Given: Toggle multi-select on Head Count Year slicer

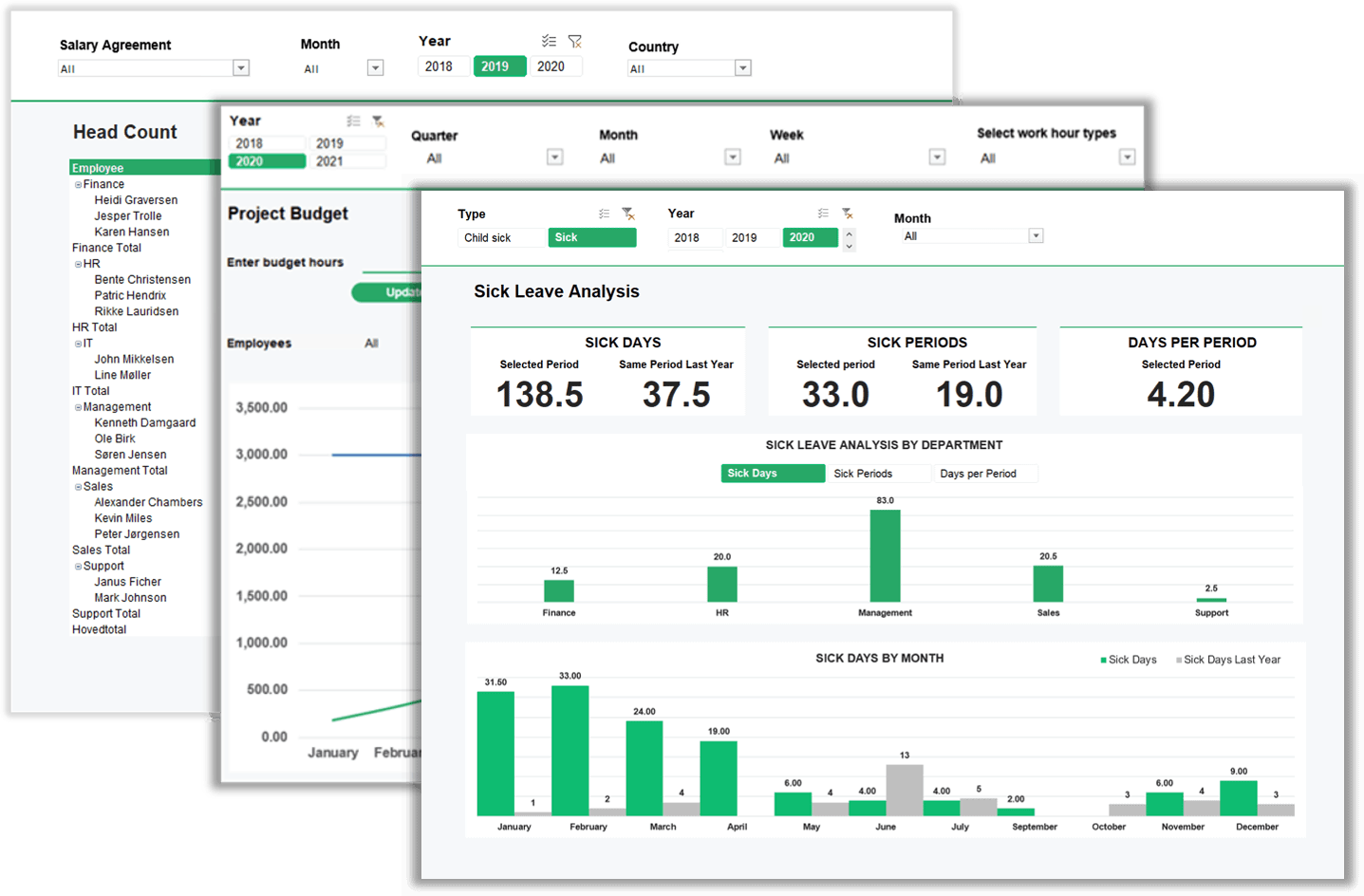Looking at the screenshot, I should coord(549,41).
